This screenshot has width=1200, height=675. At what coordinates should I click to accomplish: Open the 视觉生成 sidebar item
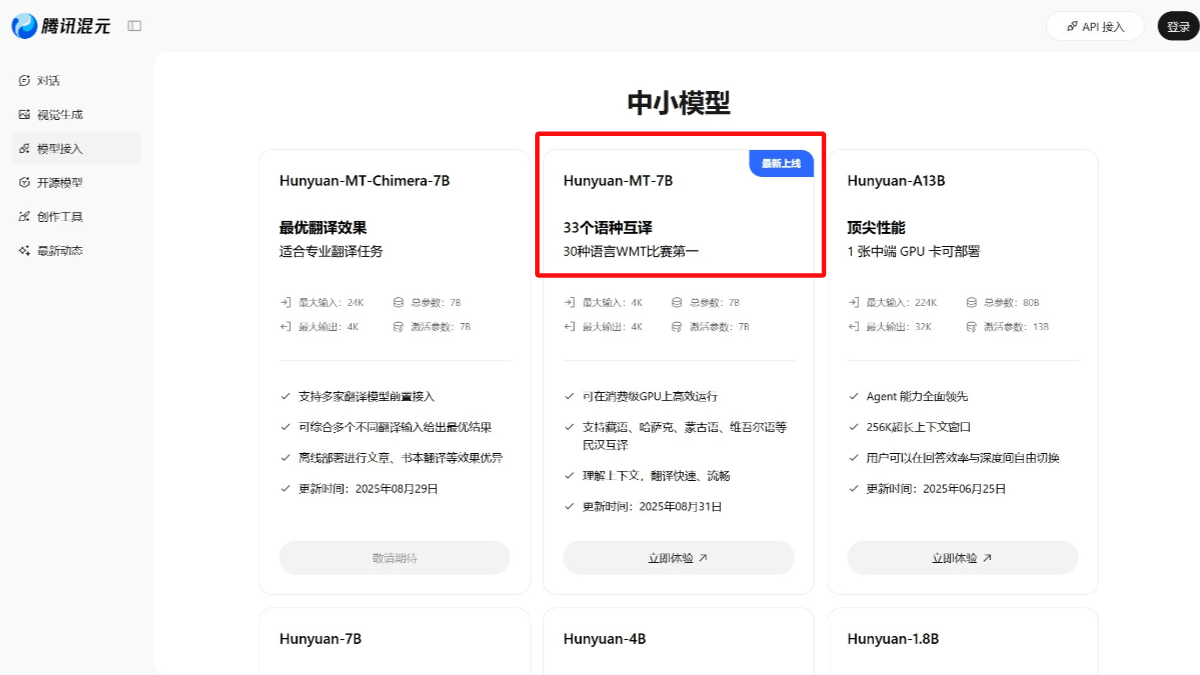pos(76,114)
